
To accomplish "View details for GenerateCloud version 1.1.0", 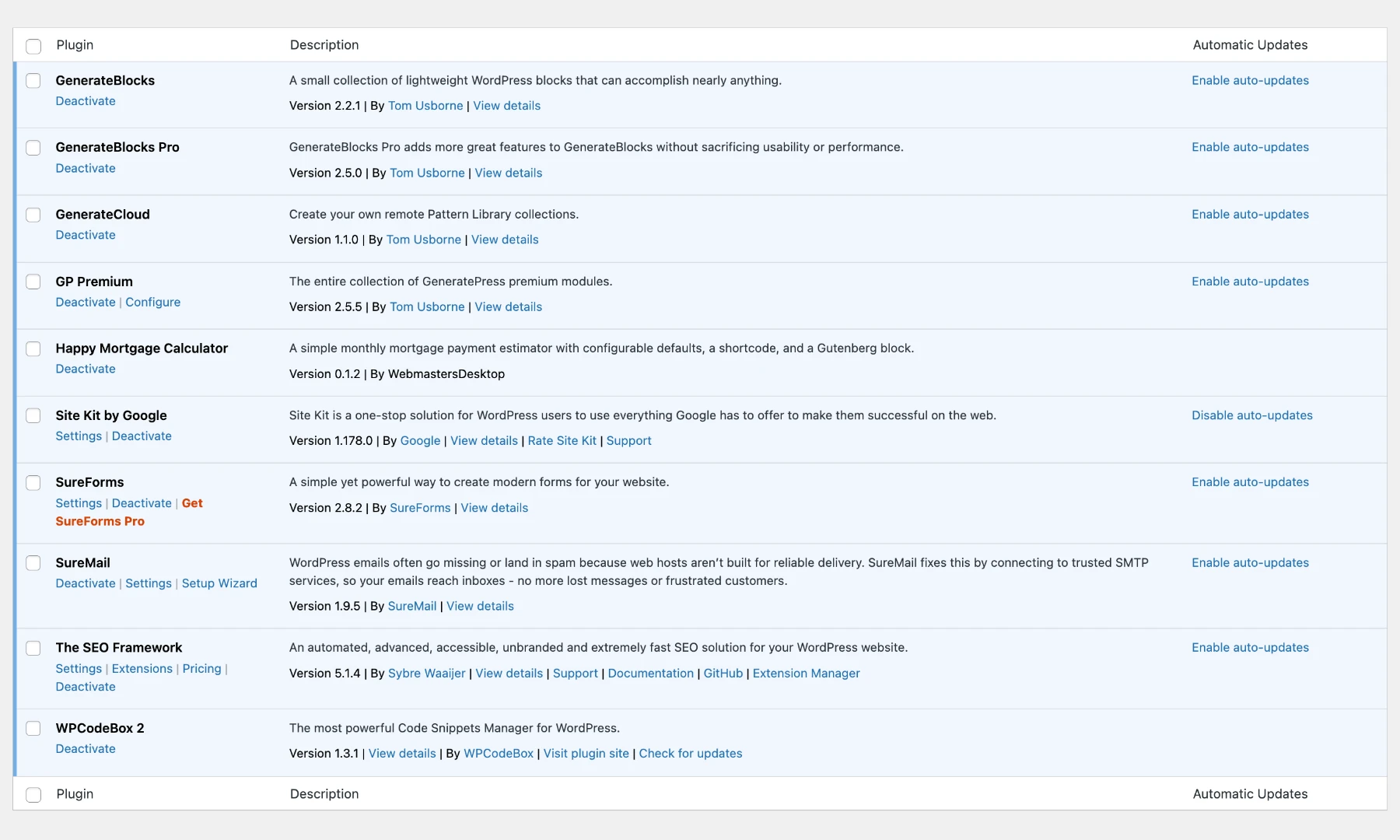I will pyautogui.click(x=505, y=240).
